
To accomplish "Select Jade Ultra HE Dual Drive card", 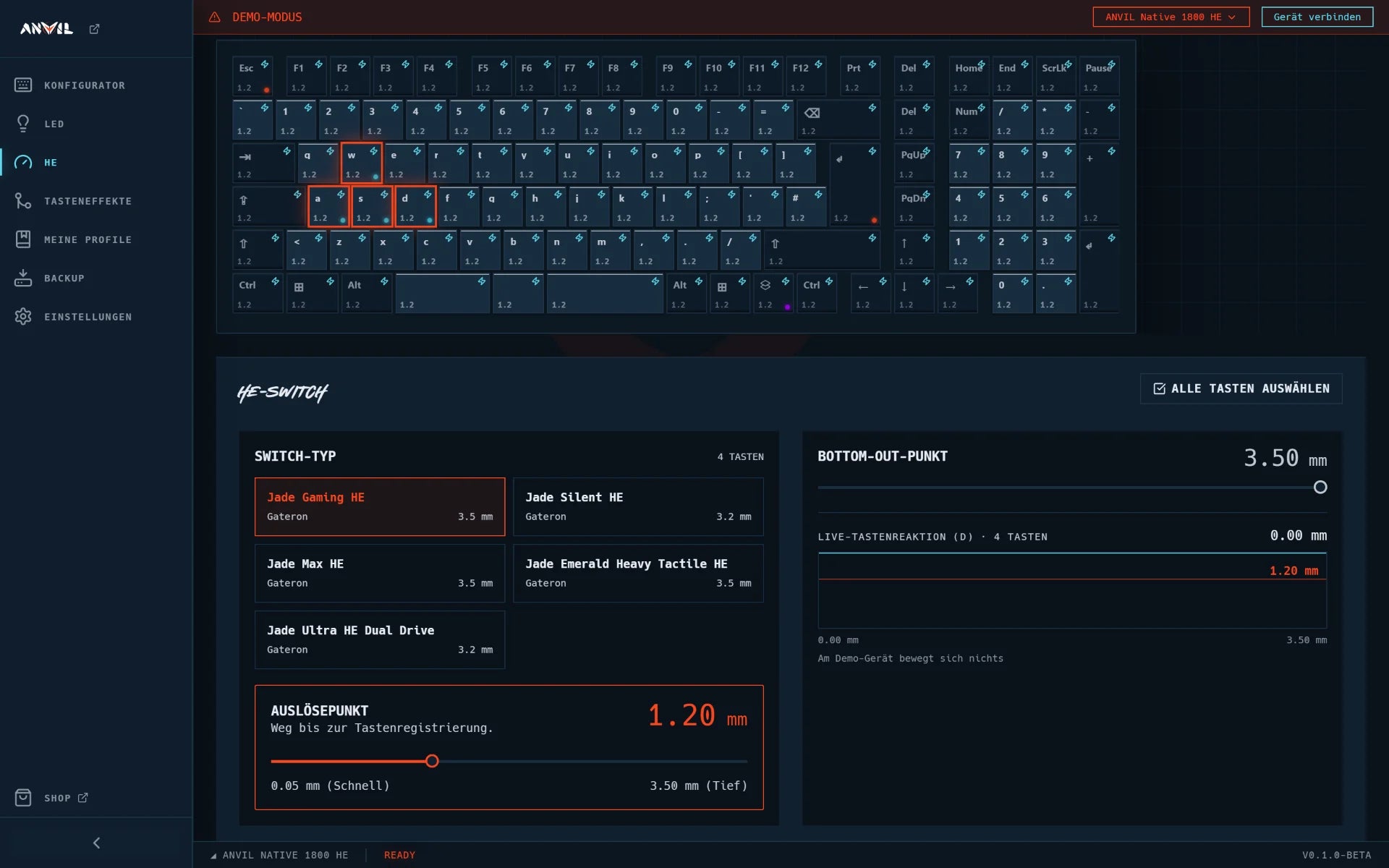I will pyautogui.click(x=380, y=639).
